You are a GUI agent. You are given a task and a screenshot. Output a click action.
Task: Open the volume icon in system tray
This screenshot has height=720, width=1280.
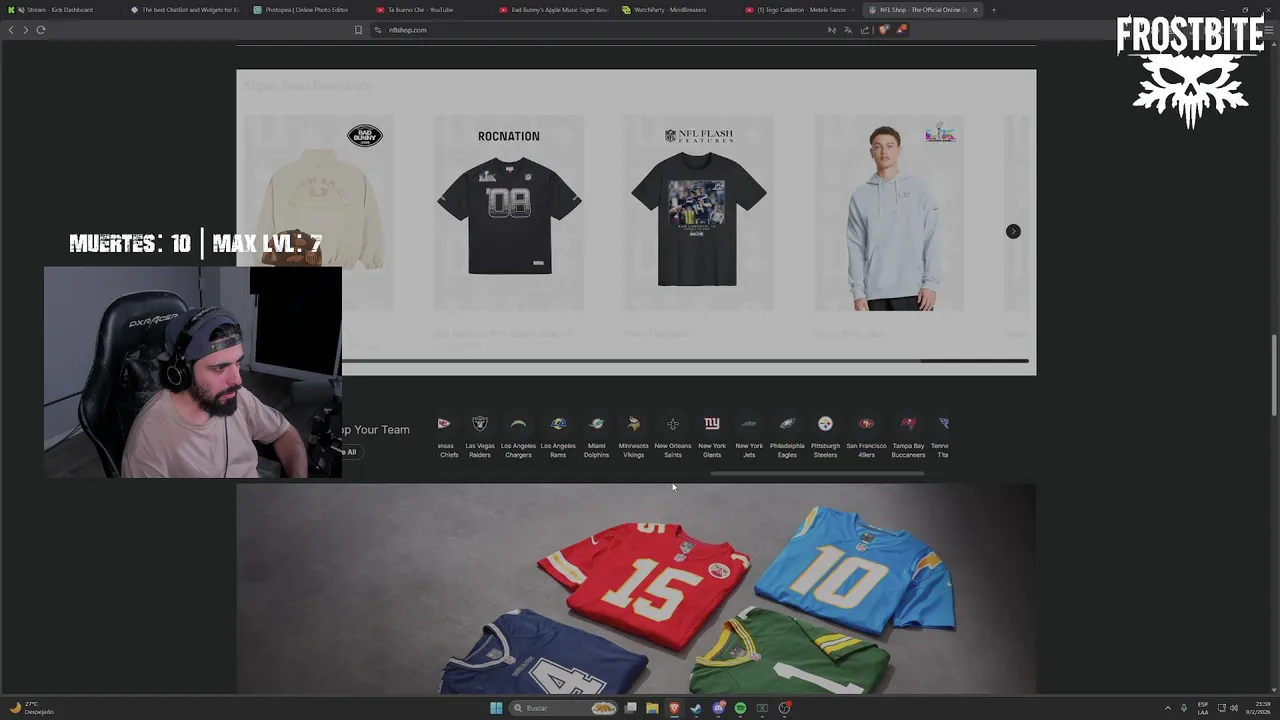pos(1234,708)
